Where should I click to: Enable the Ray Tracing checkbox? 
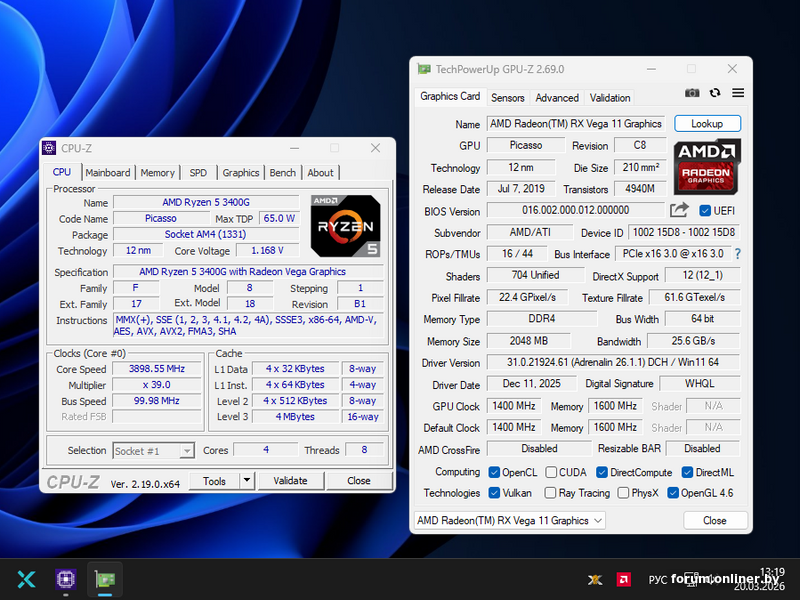coord(549,493)
